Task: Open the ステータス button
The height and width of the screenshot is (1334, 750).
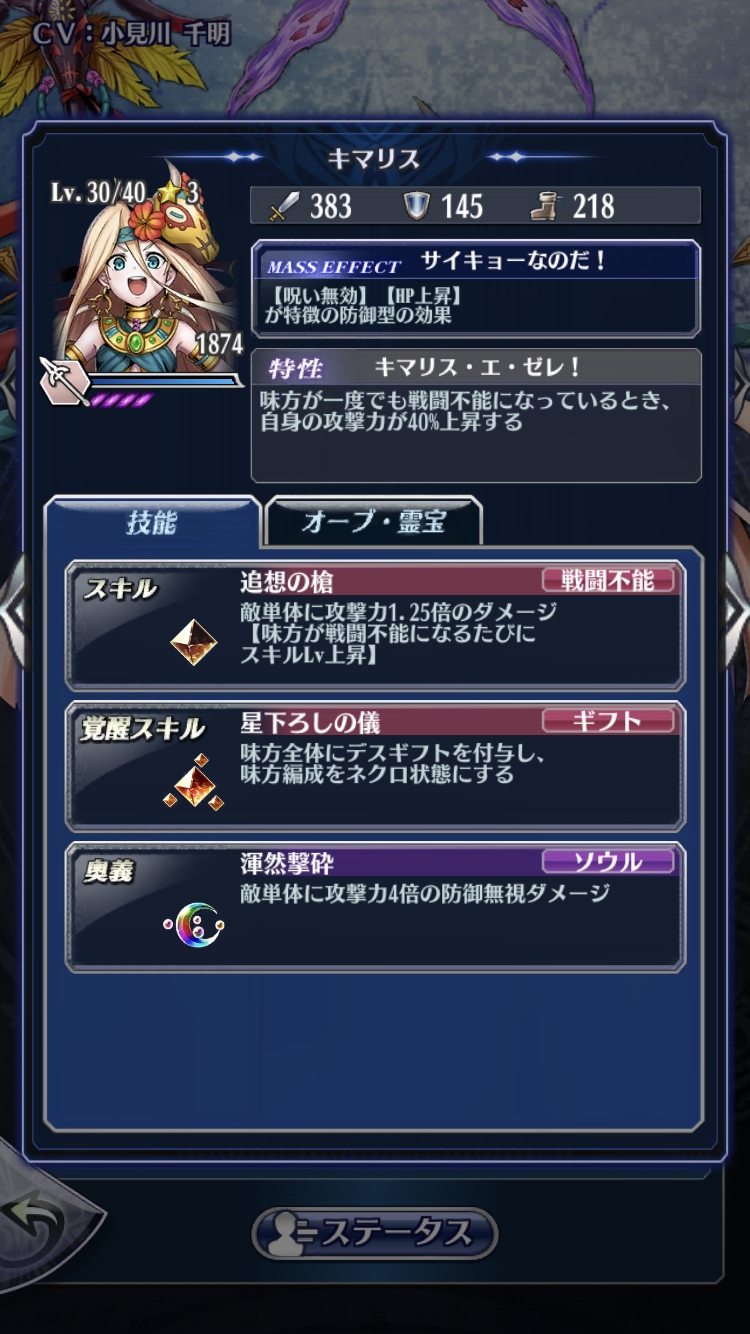Action: (374, 1232)
